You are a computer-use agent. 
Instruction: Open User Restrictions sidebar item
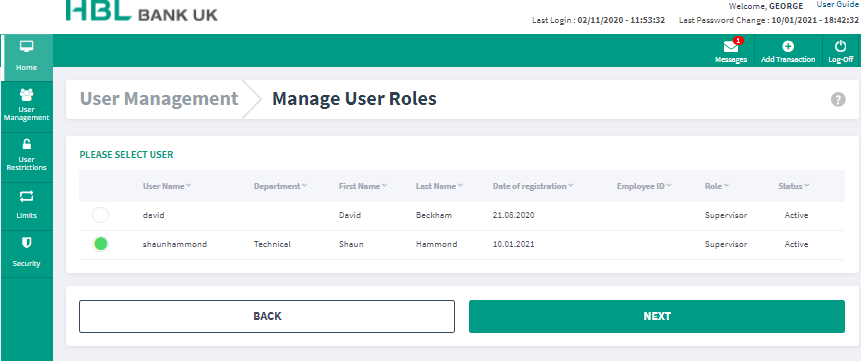coord(26,156)
